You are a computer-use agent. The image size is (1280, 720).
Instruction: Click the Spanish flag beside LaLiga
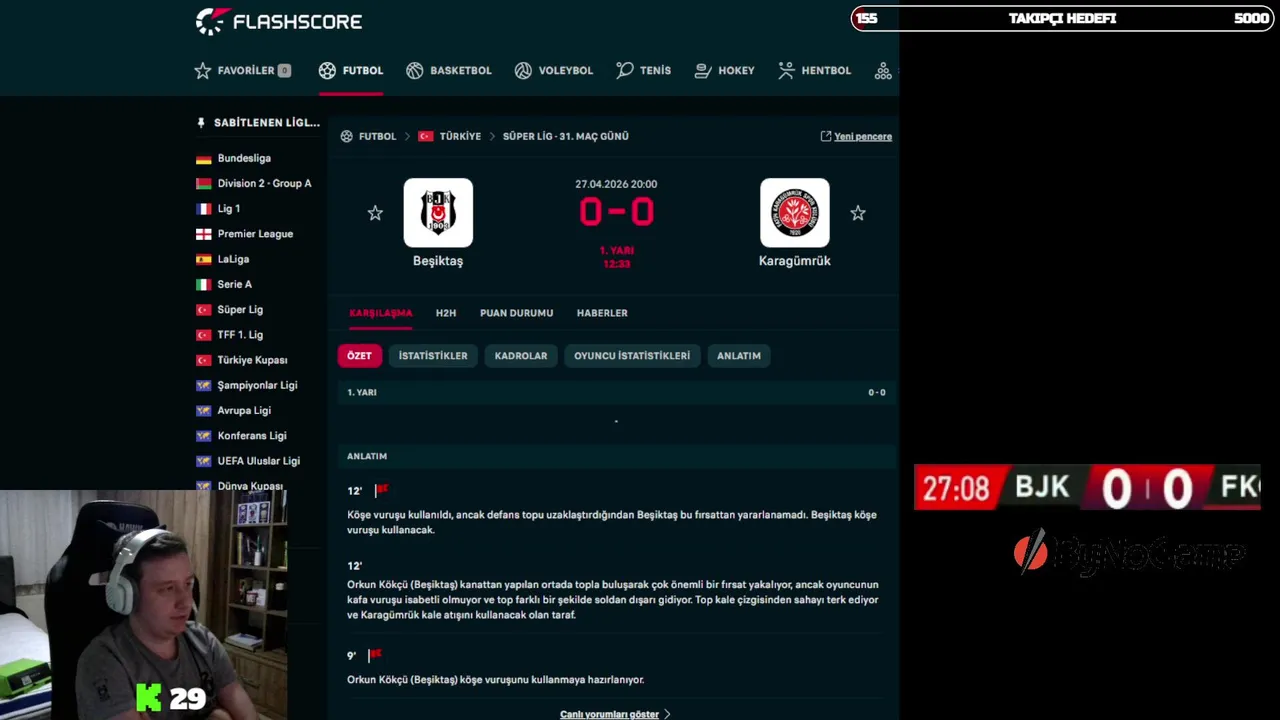pyautogui.click(x=204, y=259)
